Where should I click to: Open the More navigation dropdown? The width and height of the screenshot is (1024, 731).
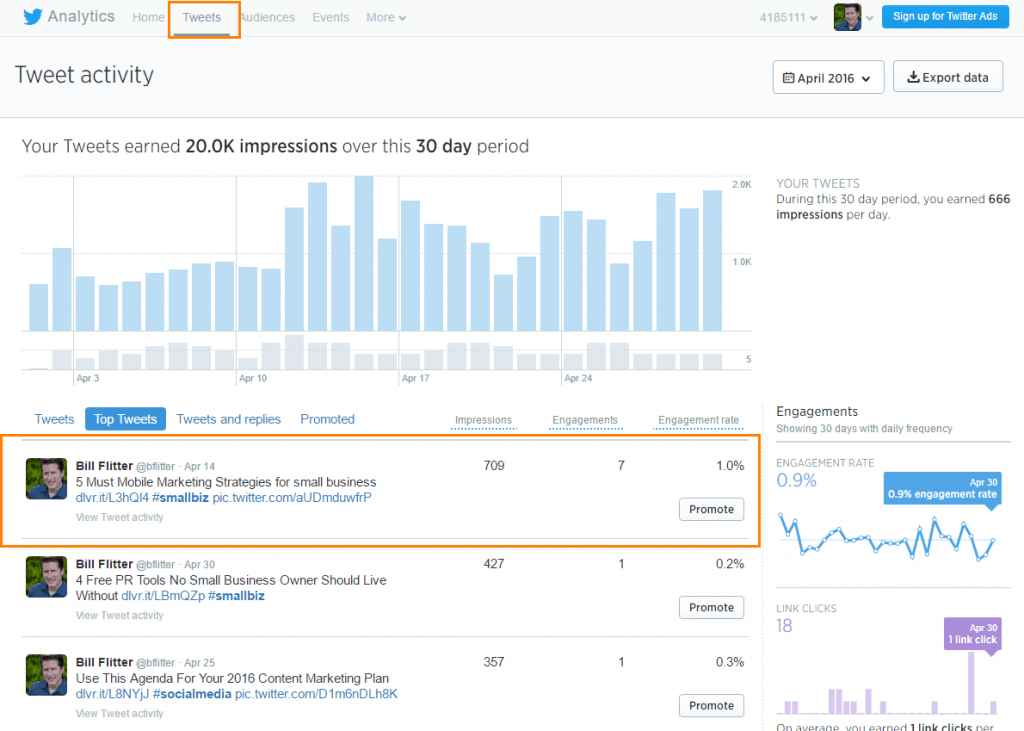tap(385, 17)
